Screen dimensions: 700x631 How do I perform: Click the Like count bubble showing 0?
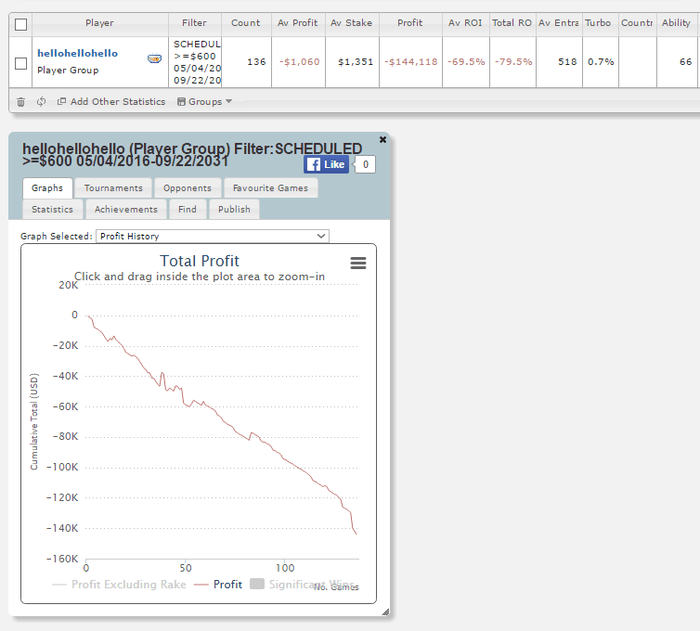coord(366,165)
